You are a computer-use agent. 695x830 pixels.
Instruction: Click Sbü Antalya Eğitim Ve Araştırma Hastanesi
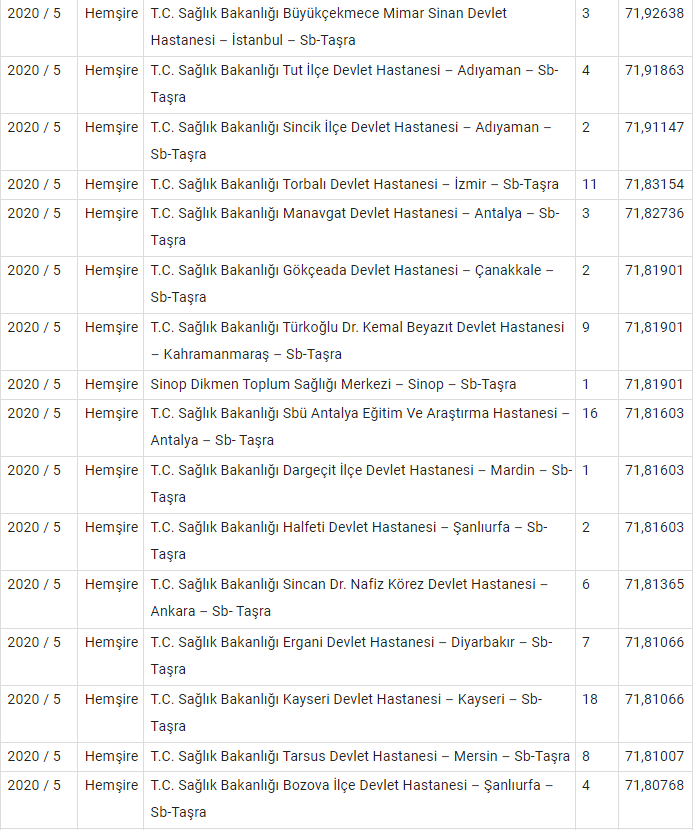[x=359, y=427]
